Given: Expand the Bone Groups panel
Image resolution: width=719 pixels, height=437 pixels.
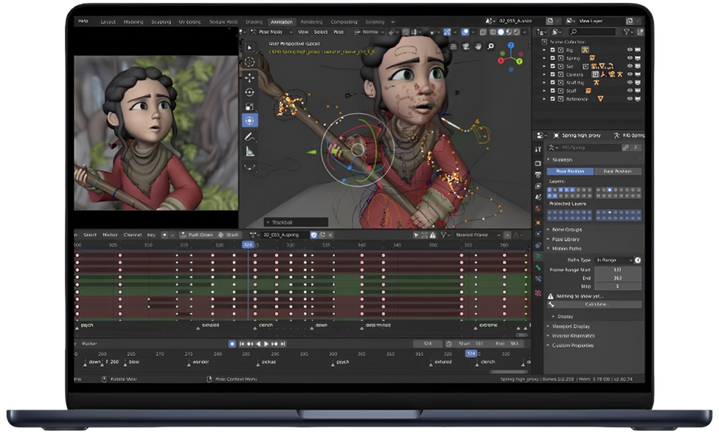Looking at the screenshot, I should point(567,229).
